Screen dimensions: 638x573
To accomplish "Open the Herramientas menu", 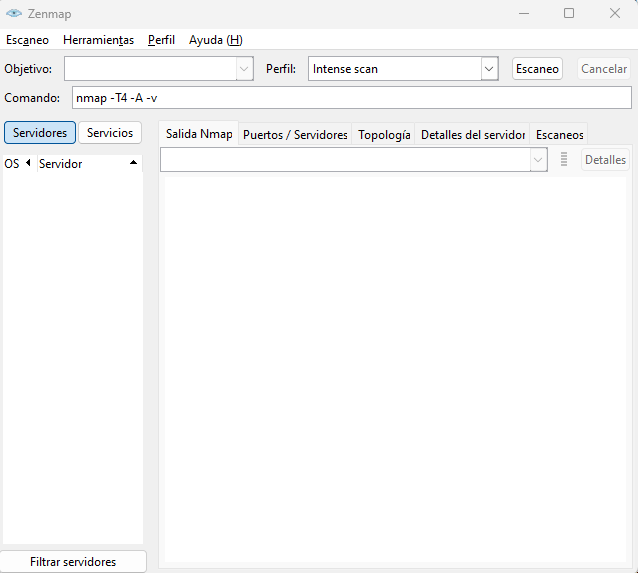I will (x=98, y=40).
